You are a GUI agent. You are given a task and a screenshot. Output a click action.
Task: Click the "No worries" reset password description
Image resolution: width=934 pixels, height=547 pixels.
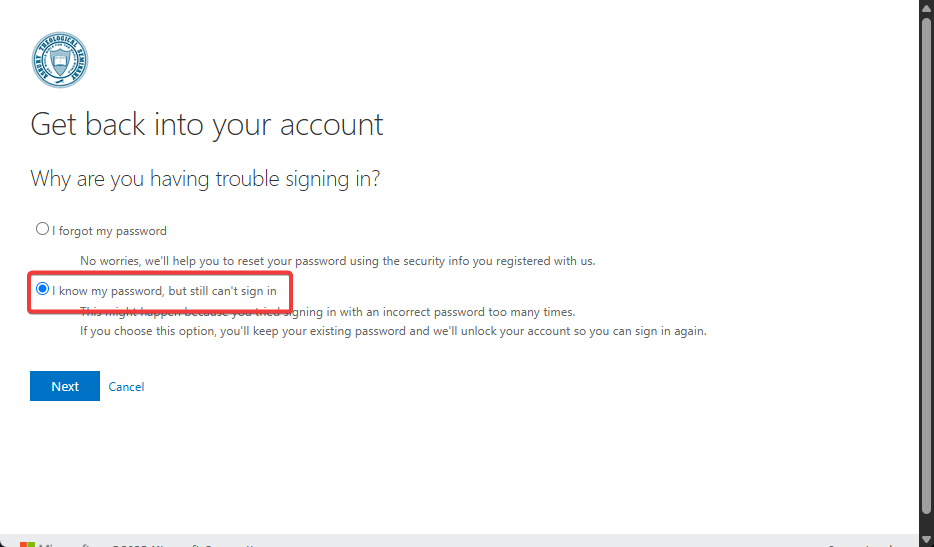coord(337,261)
